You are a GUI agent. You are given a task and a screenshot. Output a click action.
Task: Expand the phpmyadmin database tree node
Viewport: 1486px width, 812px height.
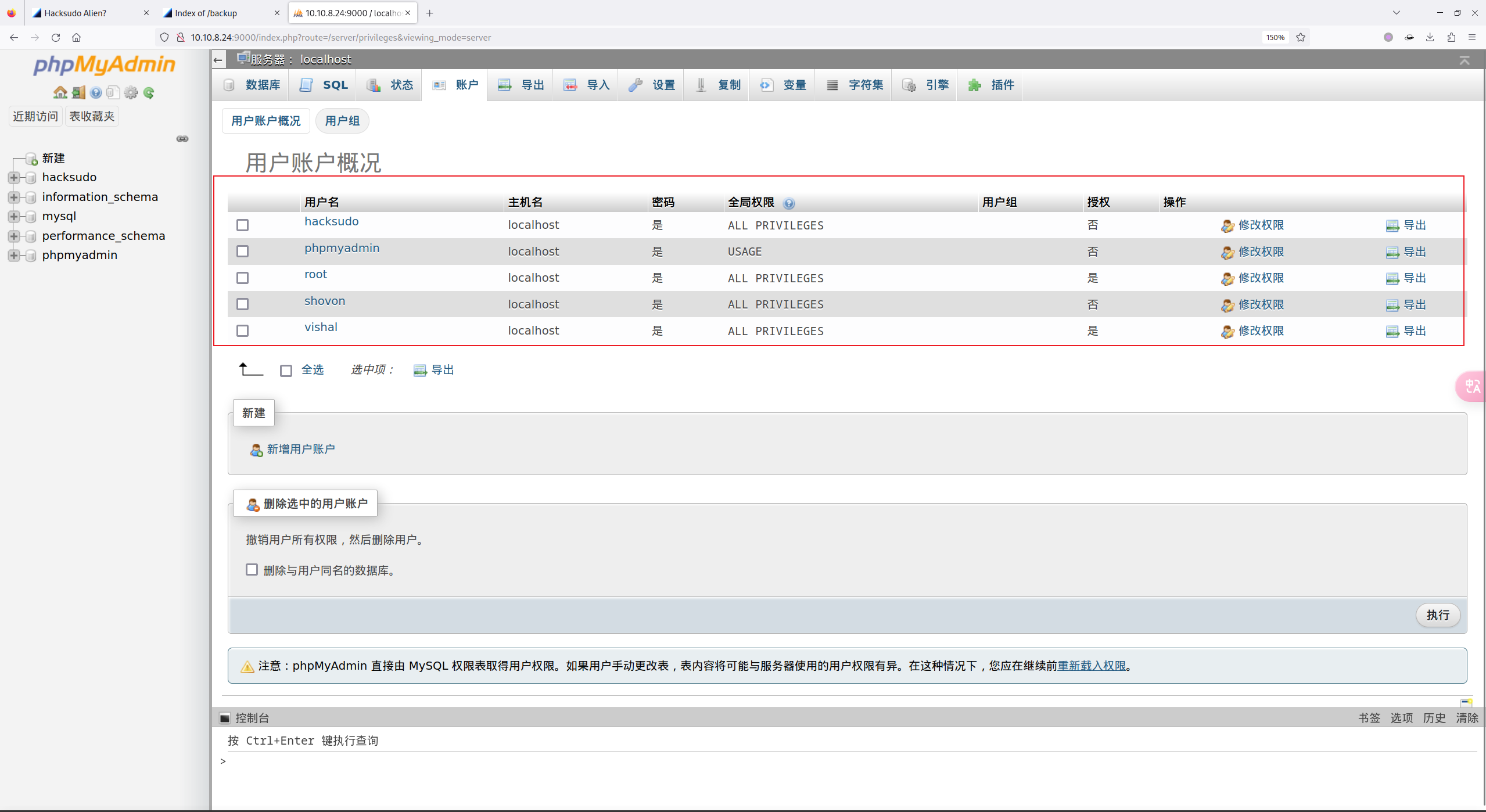tap(14, 256)
